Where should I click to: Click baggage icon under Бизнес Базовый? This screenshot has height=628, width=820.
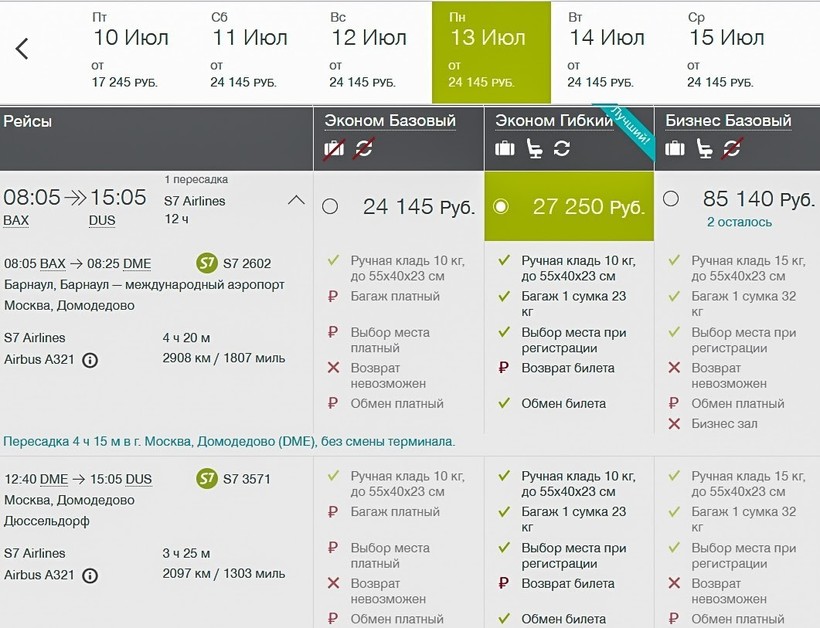[676, 149]
